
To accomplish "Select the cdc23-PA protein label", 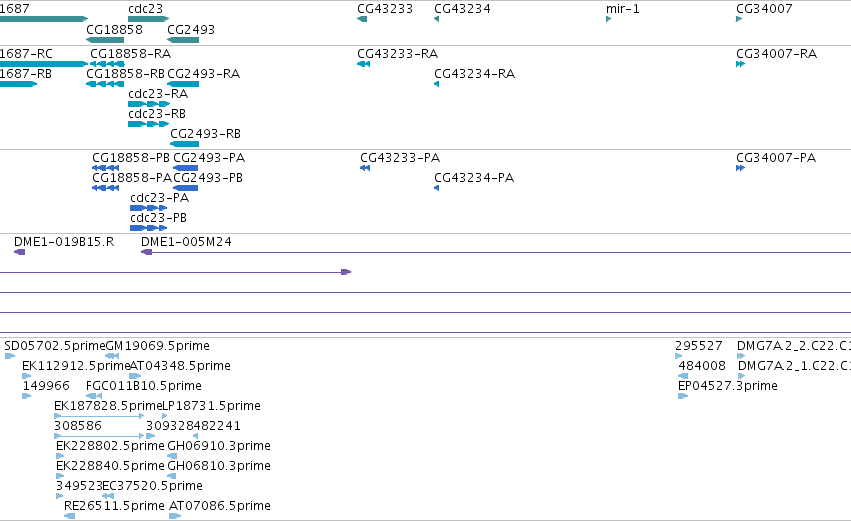I will point(160,198).
